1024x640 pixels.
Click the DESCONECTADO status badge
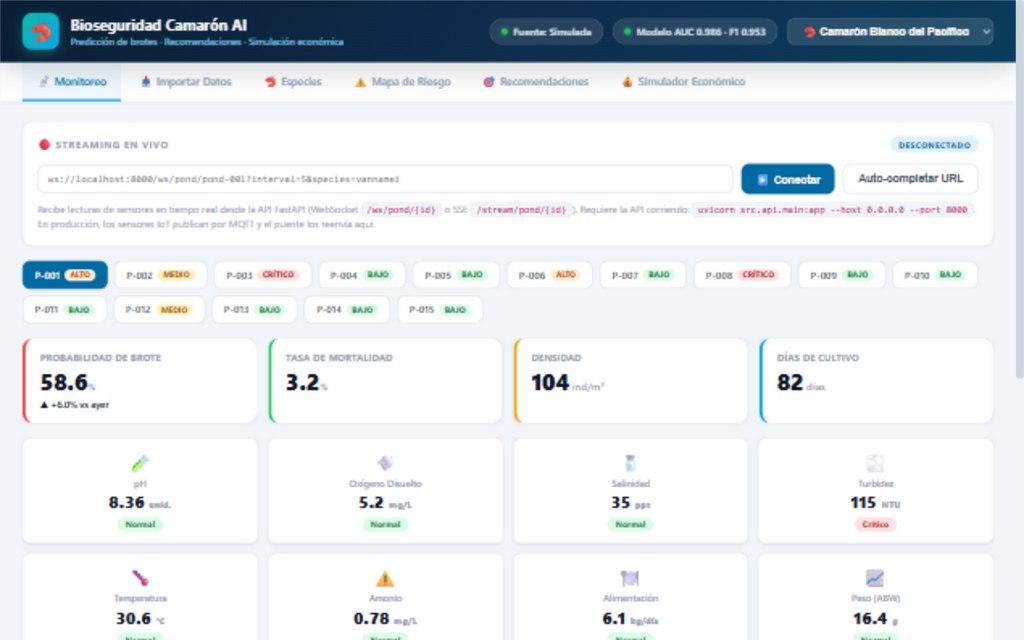click(934, 145)
